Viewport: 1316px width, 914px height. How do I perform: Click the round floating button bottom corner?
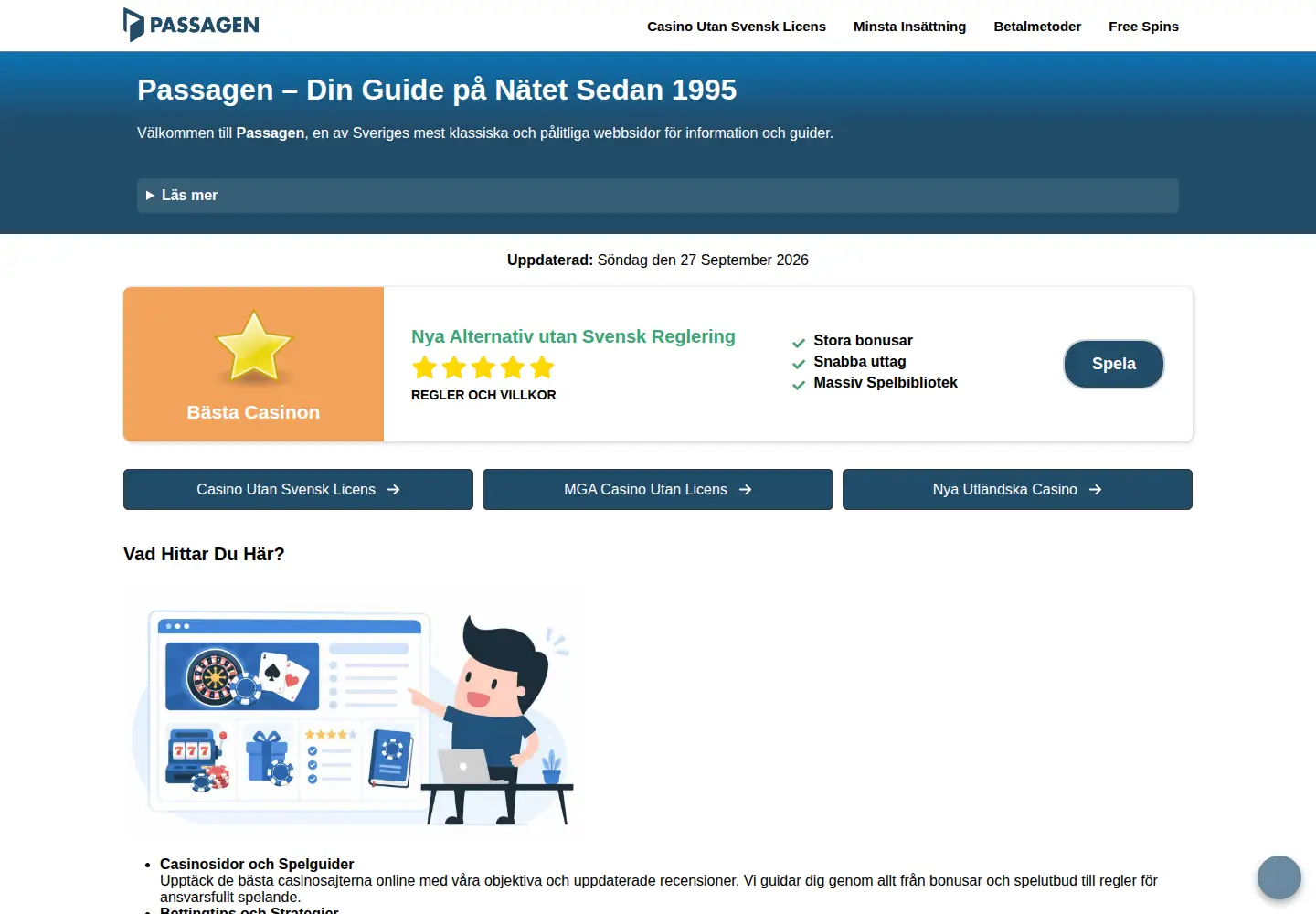coord(1279,877)
